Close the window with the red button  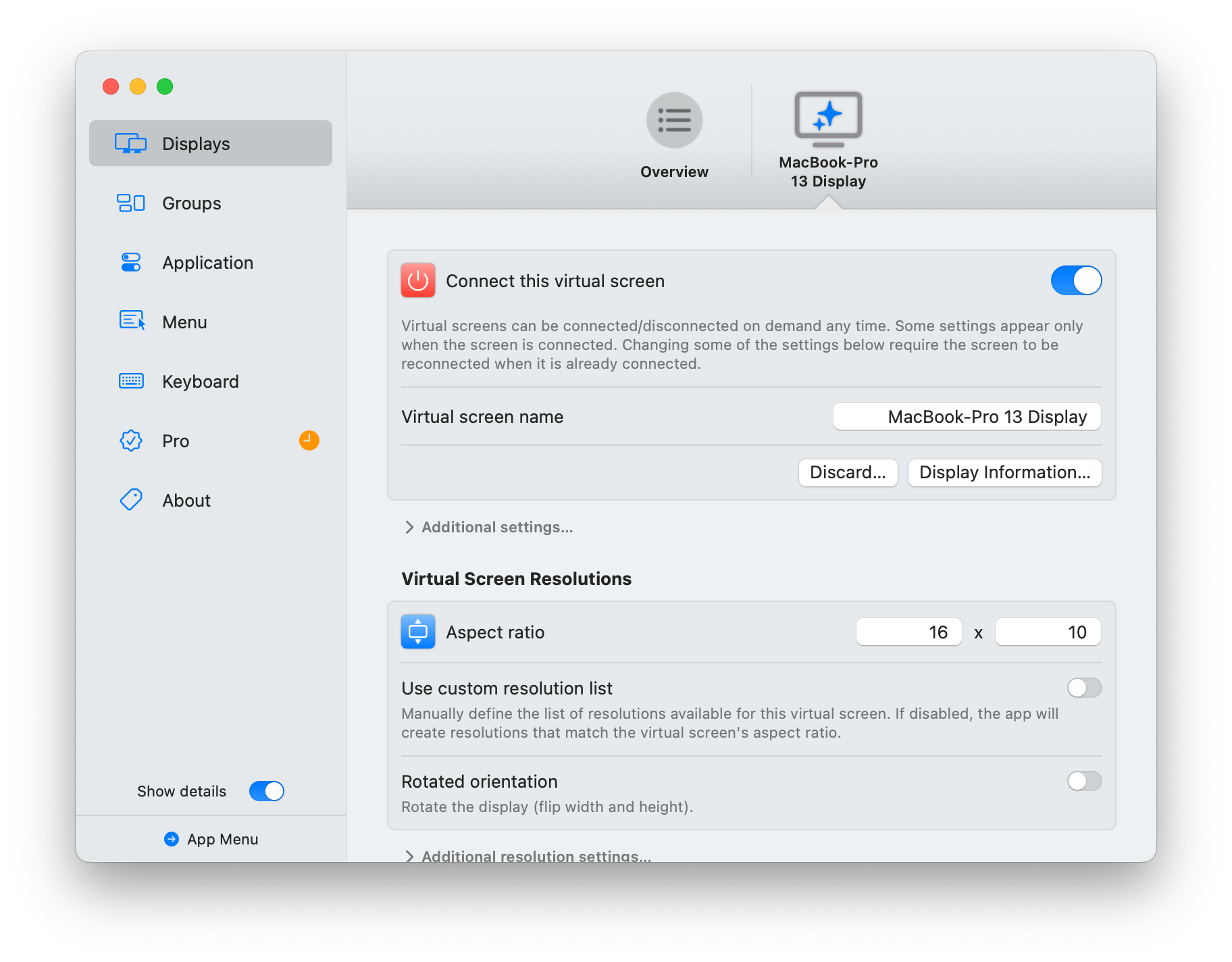[x=111, y=86]
